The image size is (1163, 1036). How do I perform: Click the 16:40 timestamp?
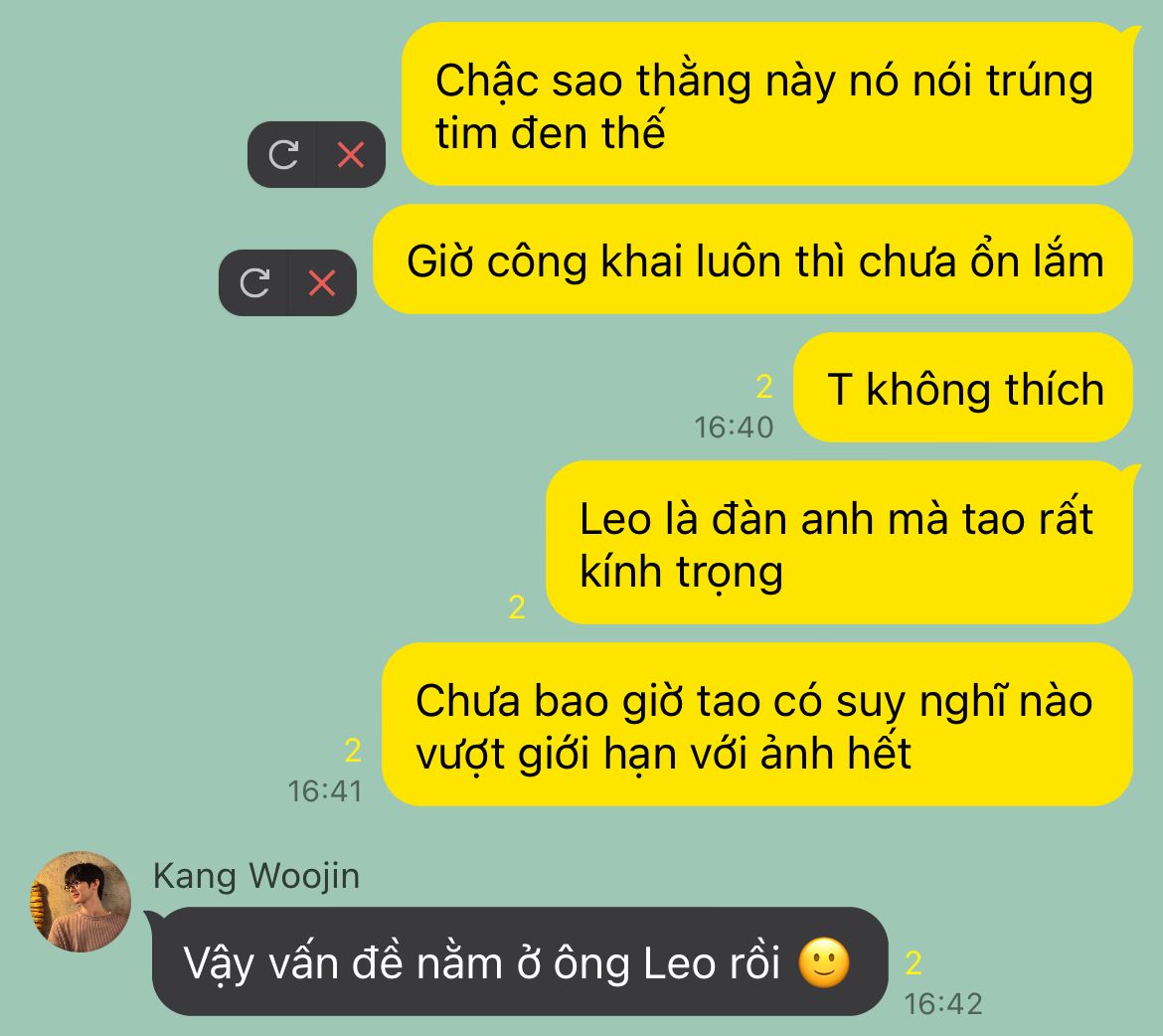734,428
